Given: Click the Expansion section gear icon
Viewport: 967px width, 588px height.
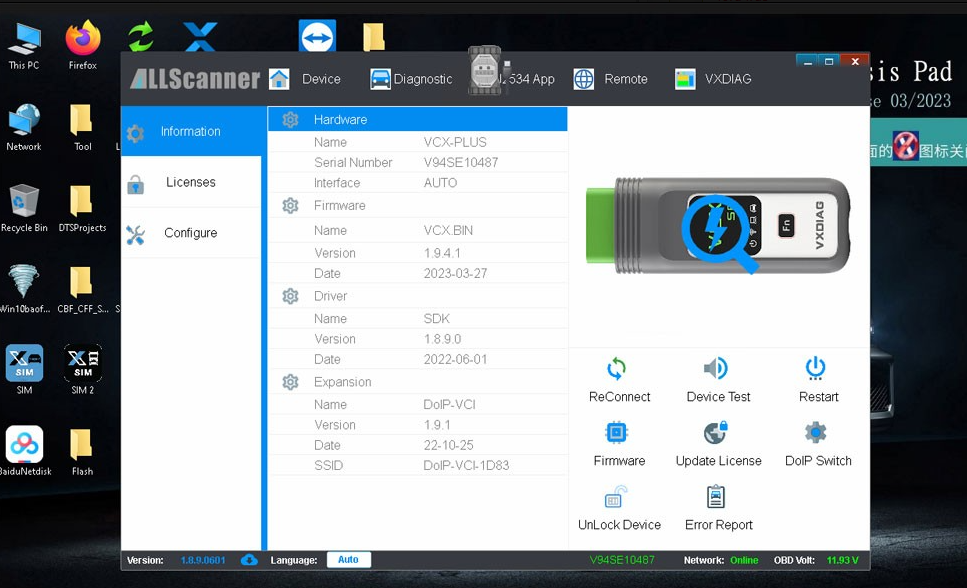Looking at the screenshot, I should click(290, 382).
